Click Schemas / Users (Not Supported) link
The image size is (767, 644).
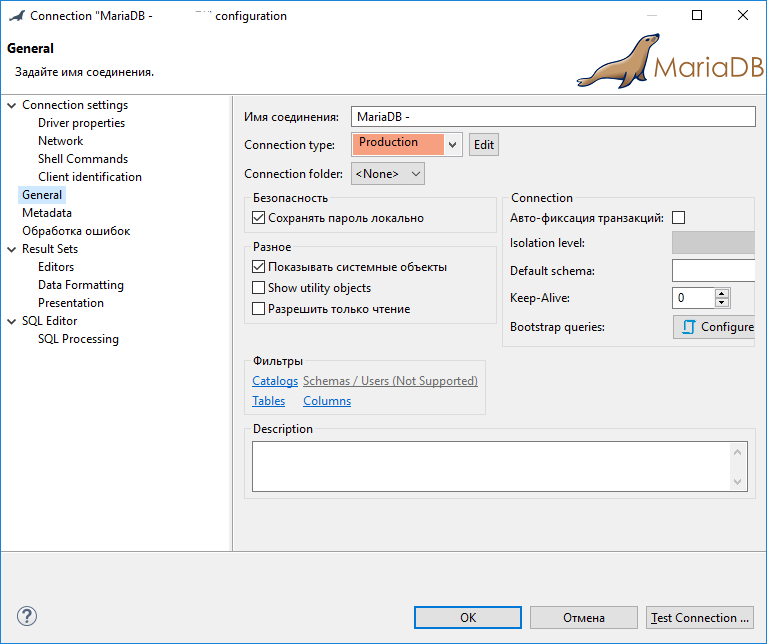(390, 380)
